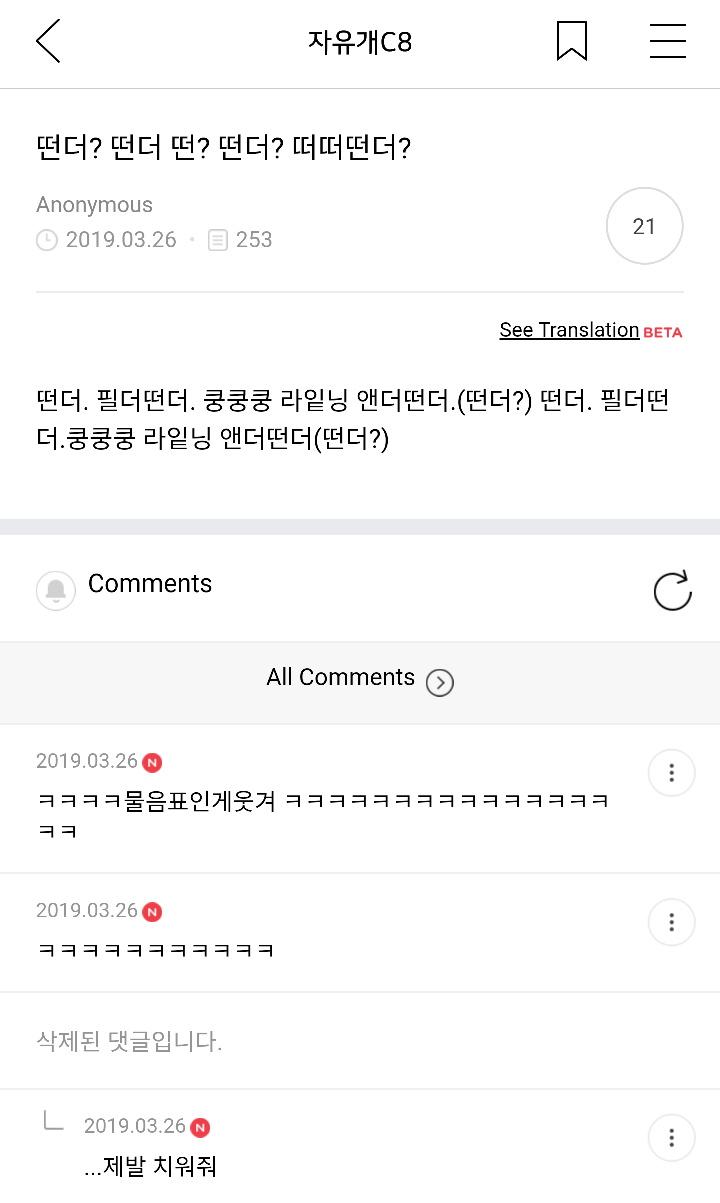Tap the BETA label
Viewport: 720px width, 1203px height.
click(663, 333)
